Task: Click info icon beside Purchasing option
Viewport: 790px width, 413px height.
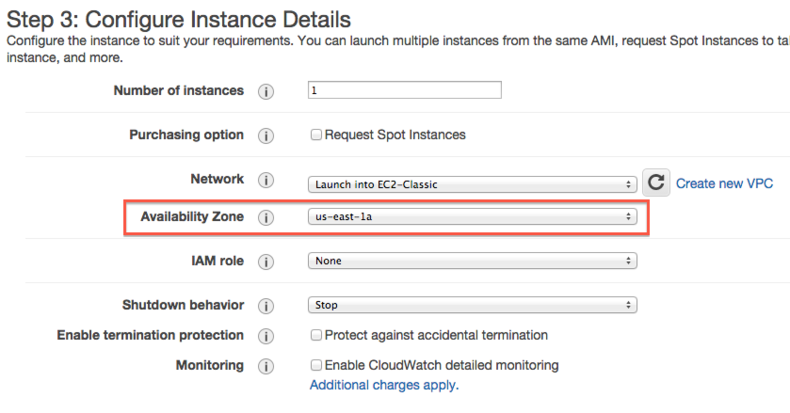Action: pos(266,135)
